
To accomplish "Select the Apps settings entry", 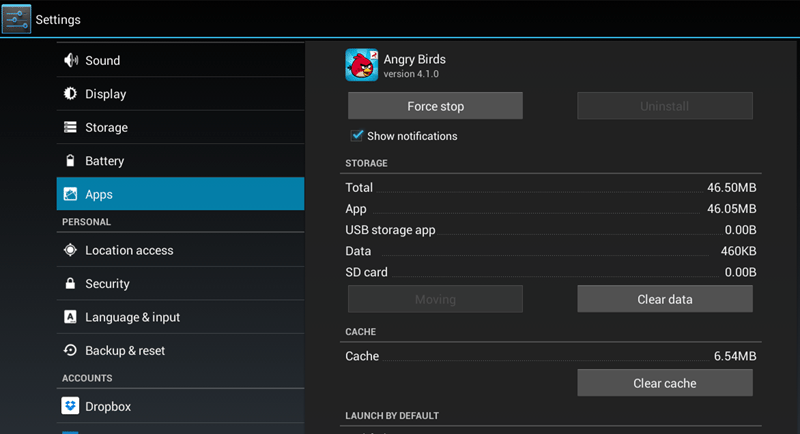I will [x=180, y=194].
